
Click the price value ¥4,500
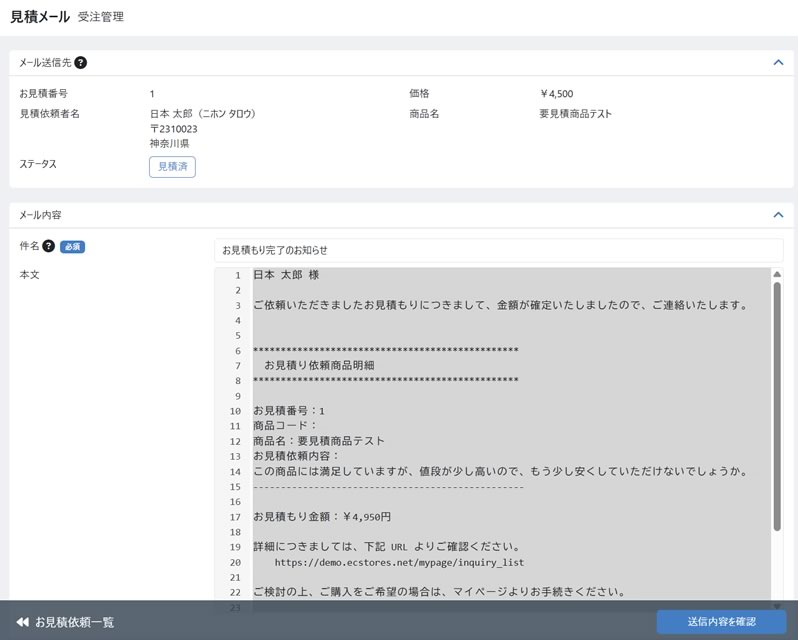(556, 94)
